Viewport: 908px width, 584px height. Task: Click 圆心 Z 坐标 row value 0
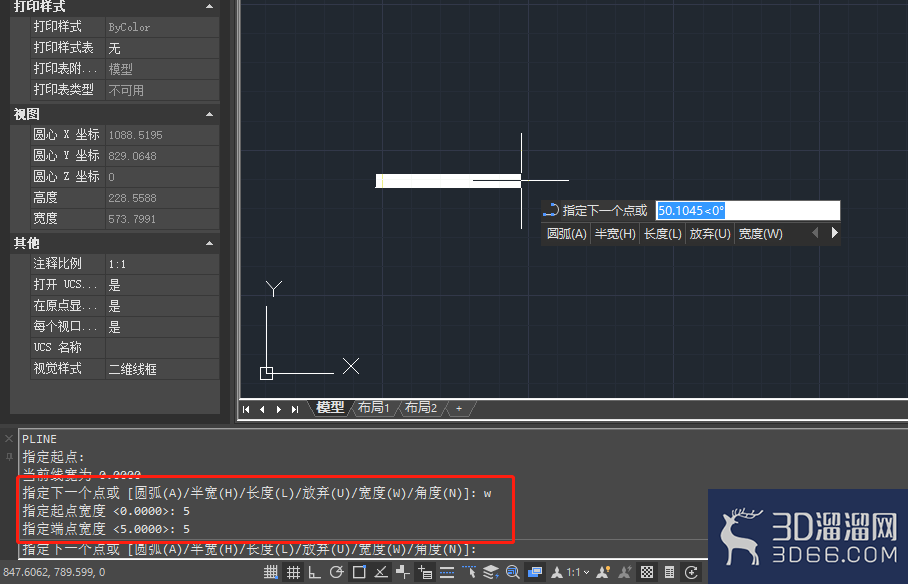coord(162,177)
